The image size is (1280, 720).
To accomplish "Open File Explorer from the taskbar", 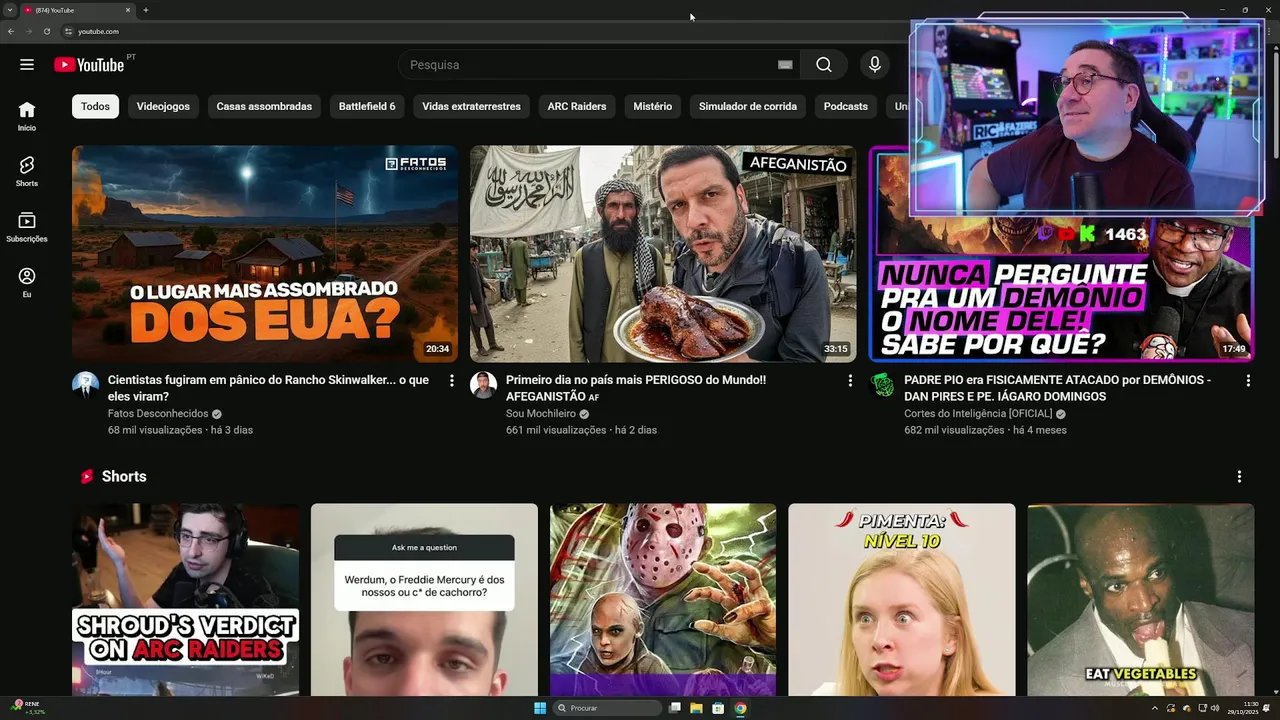I will click(696, 708).
